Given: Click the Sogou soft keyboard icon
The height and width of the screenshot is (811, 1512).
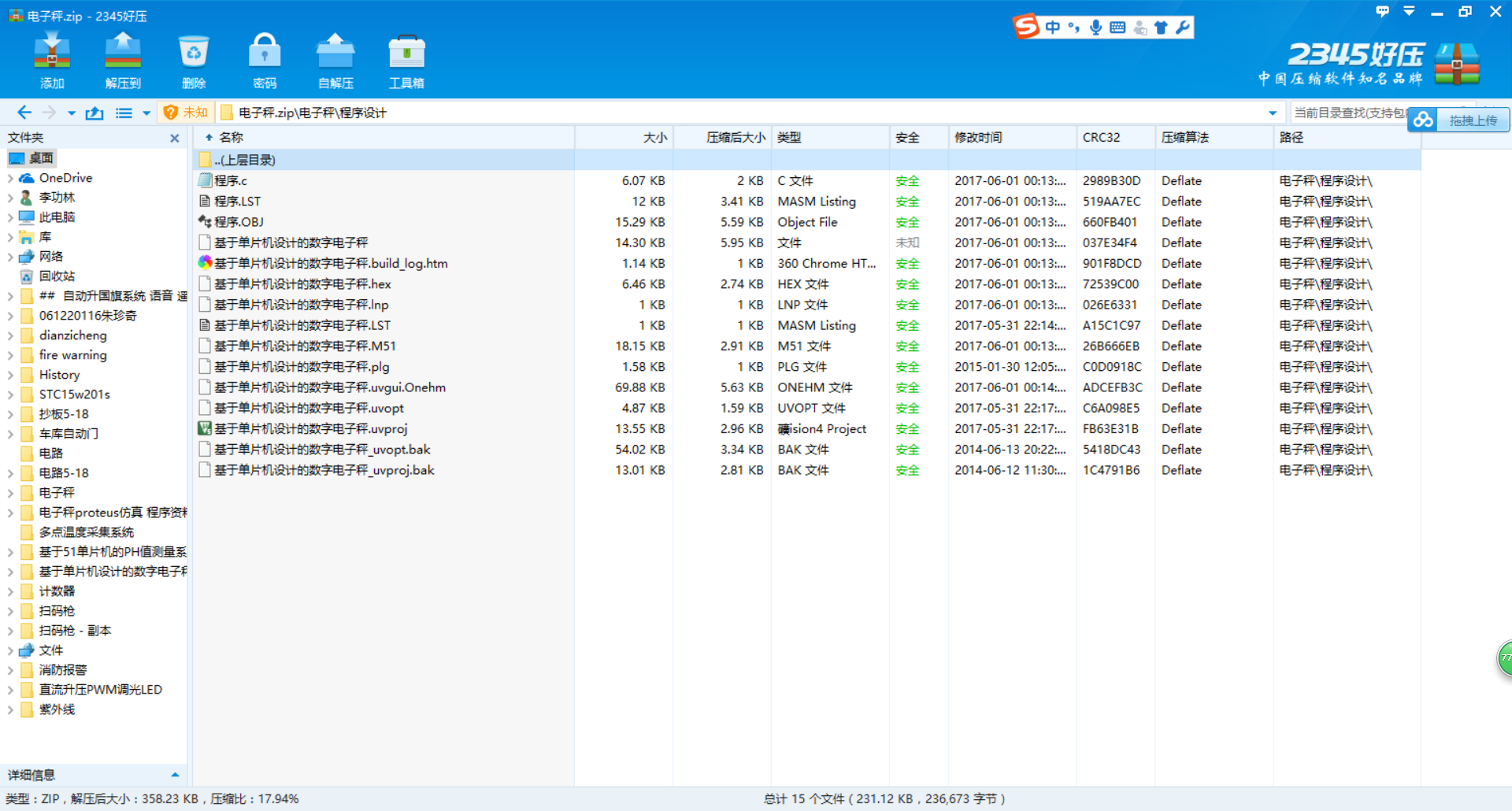Looking at the screenshot, I should (x=1117, y=28).
